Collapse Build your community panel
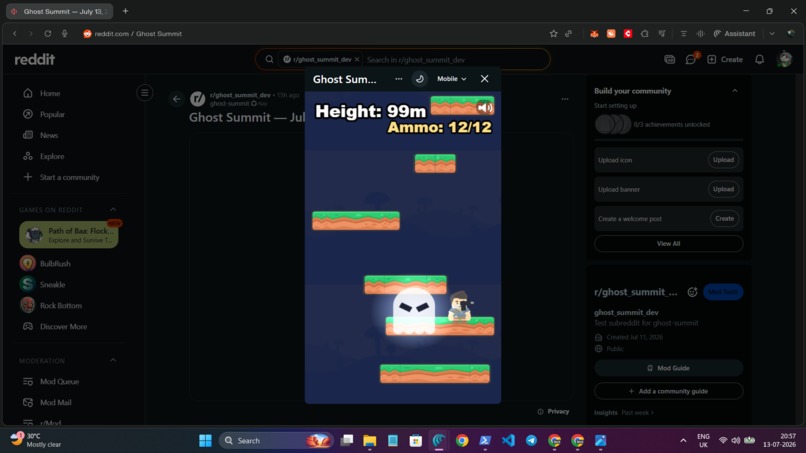The width and height of the screenshot is (806, 453). pyautogui.click(x=735, y=91)
